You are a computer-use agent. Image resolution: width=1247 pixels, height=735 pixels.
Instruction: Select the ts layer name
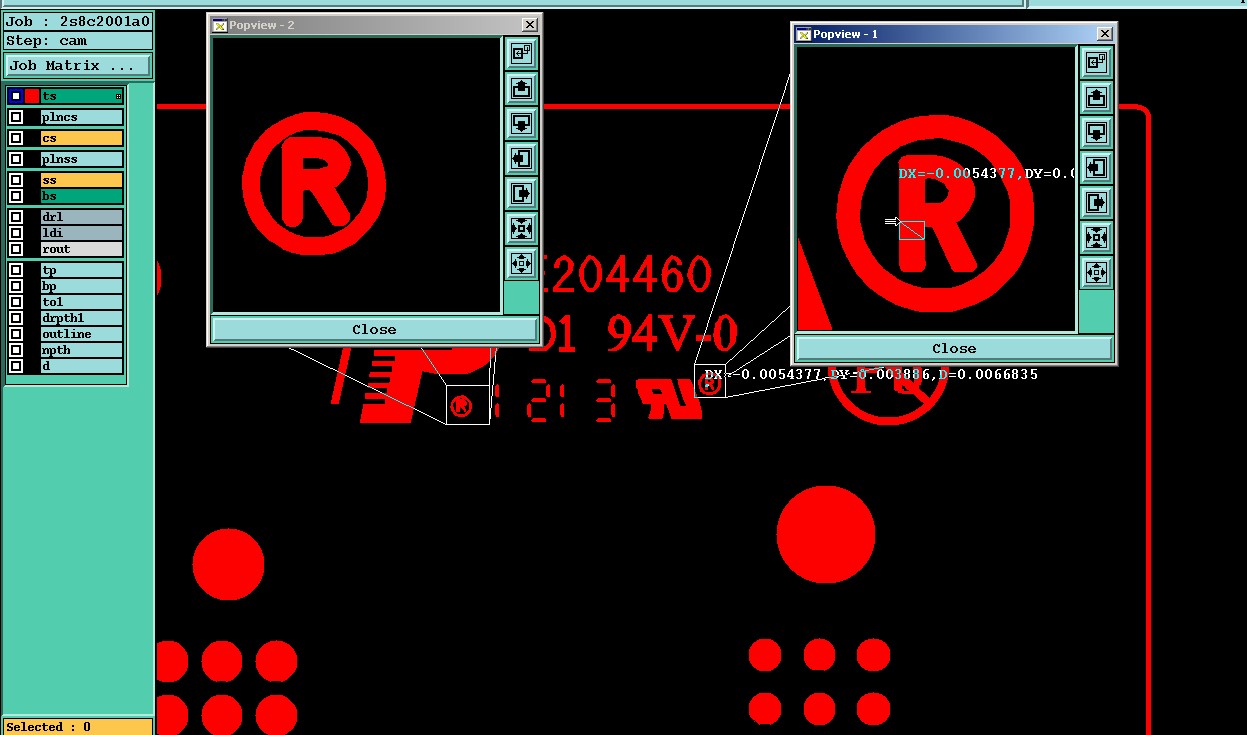82,96
